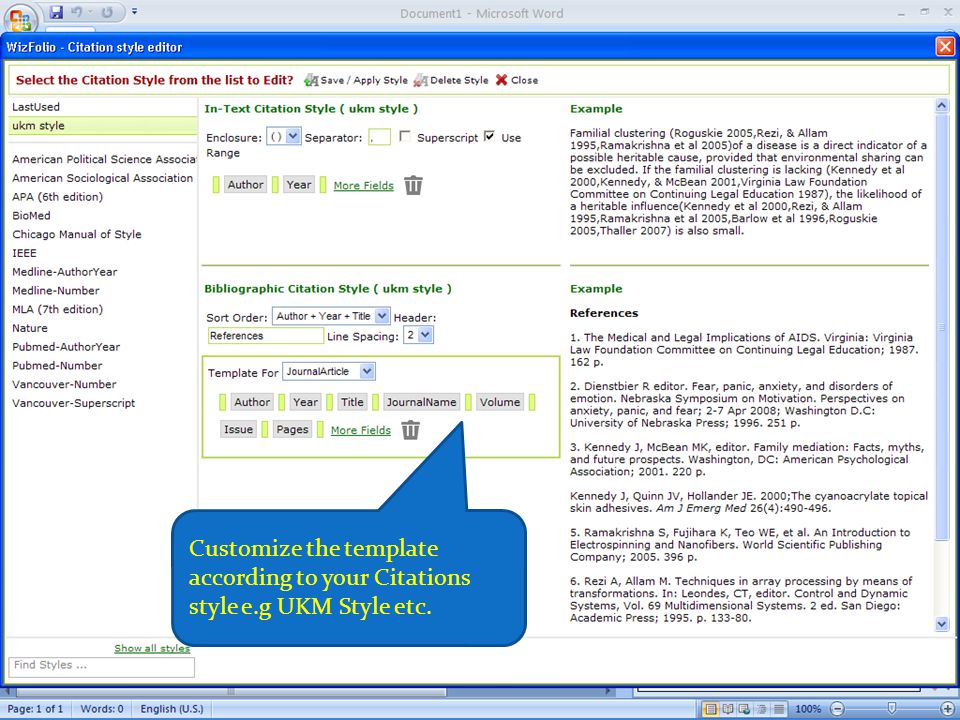This screenshot has height=720, width=960.
Task: Select the Issue field in the template
Action: [238, 429]
